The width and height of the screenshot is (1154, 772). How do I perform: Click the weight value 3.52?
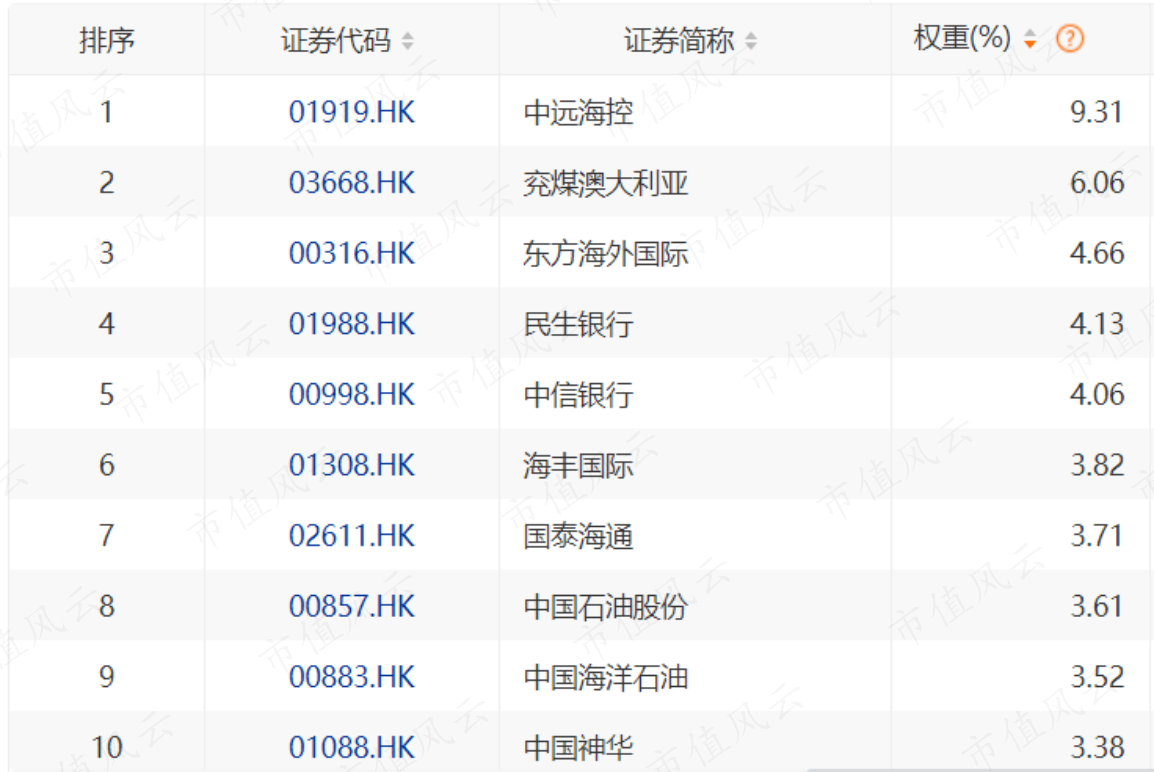(1097, 677)
